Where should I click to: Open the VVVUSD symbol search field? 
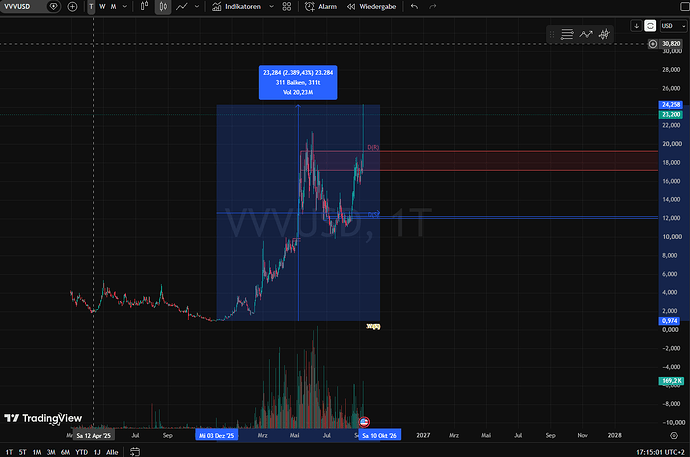pos(18,7)
